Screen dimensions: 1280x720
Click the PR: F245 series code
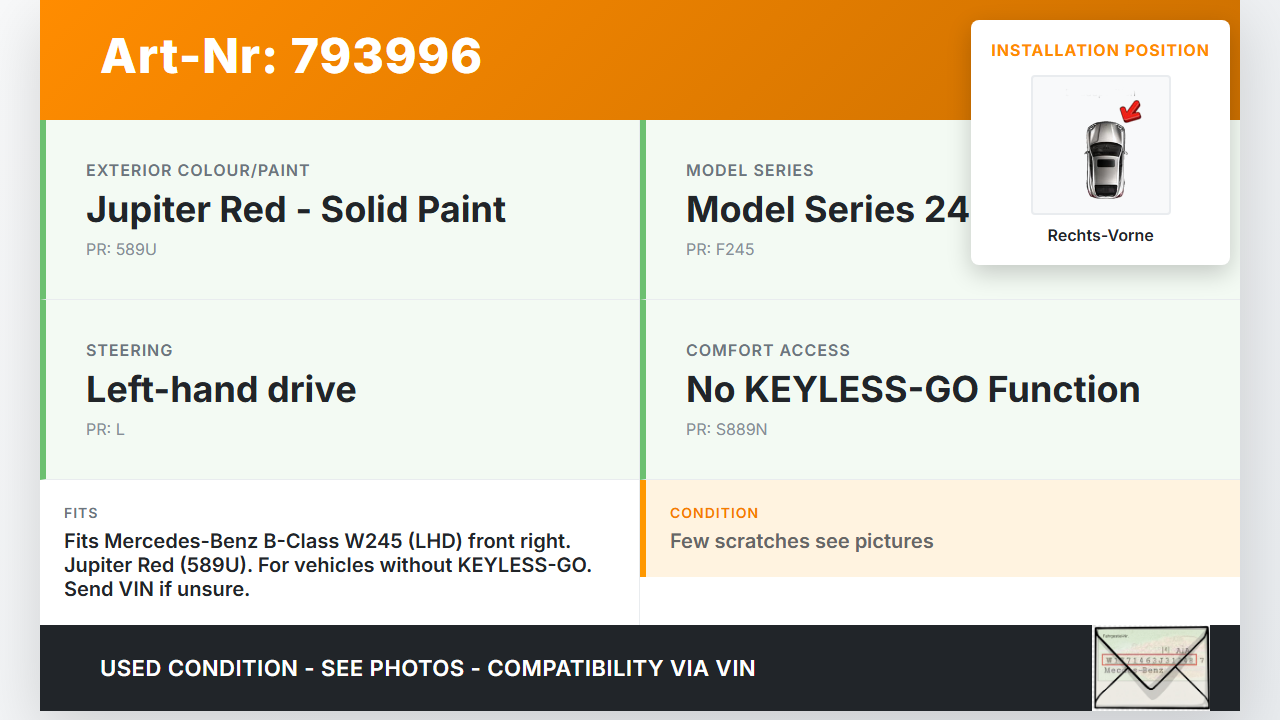tap(720, 250)
